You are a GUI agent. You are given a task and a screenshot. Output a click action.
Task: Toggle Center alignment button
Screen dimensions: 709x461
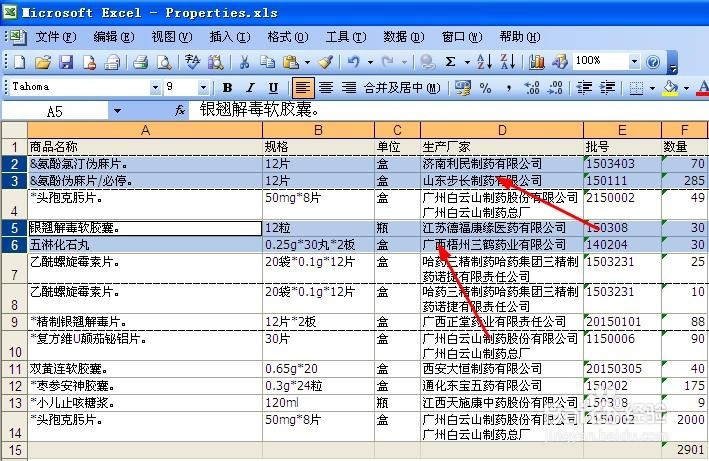point(326,88)
